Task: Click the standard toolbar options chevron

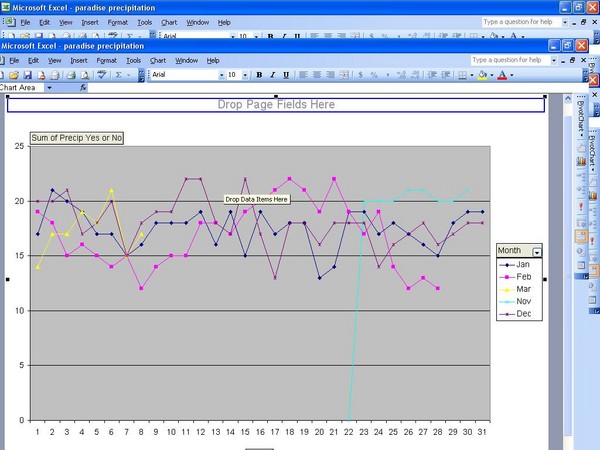Action: (x=141, y=75)
